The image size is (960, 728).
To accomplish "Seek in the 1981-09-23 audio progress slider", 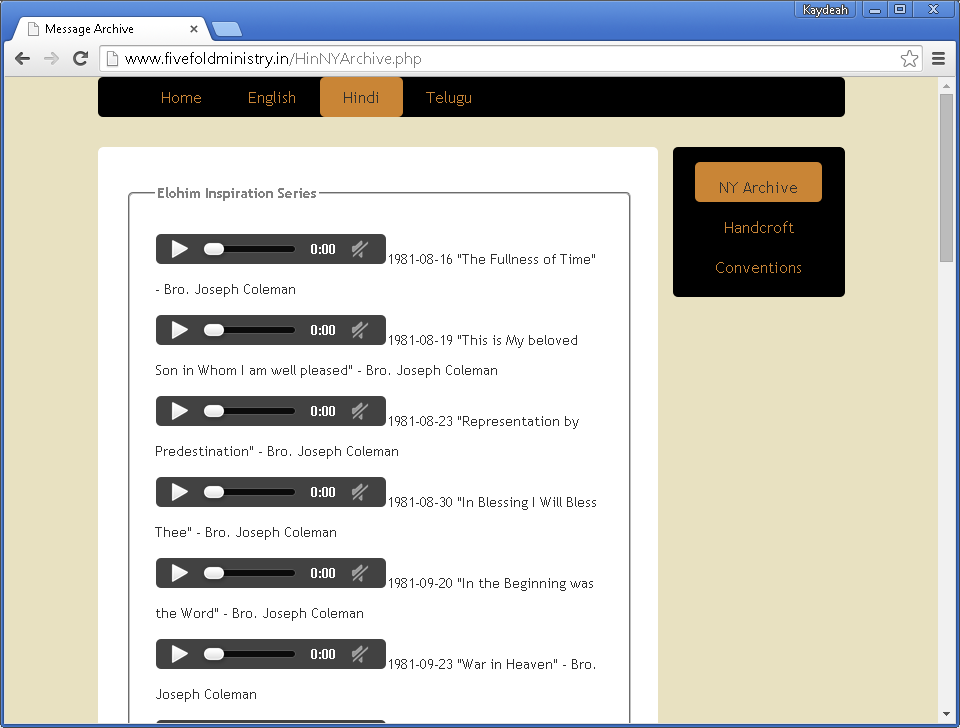I will click(x=249, y=654).
